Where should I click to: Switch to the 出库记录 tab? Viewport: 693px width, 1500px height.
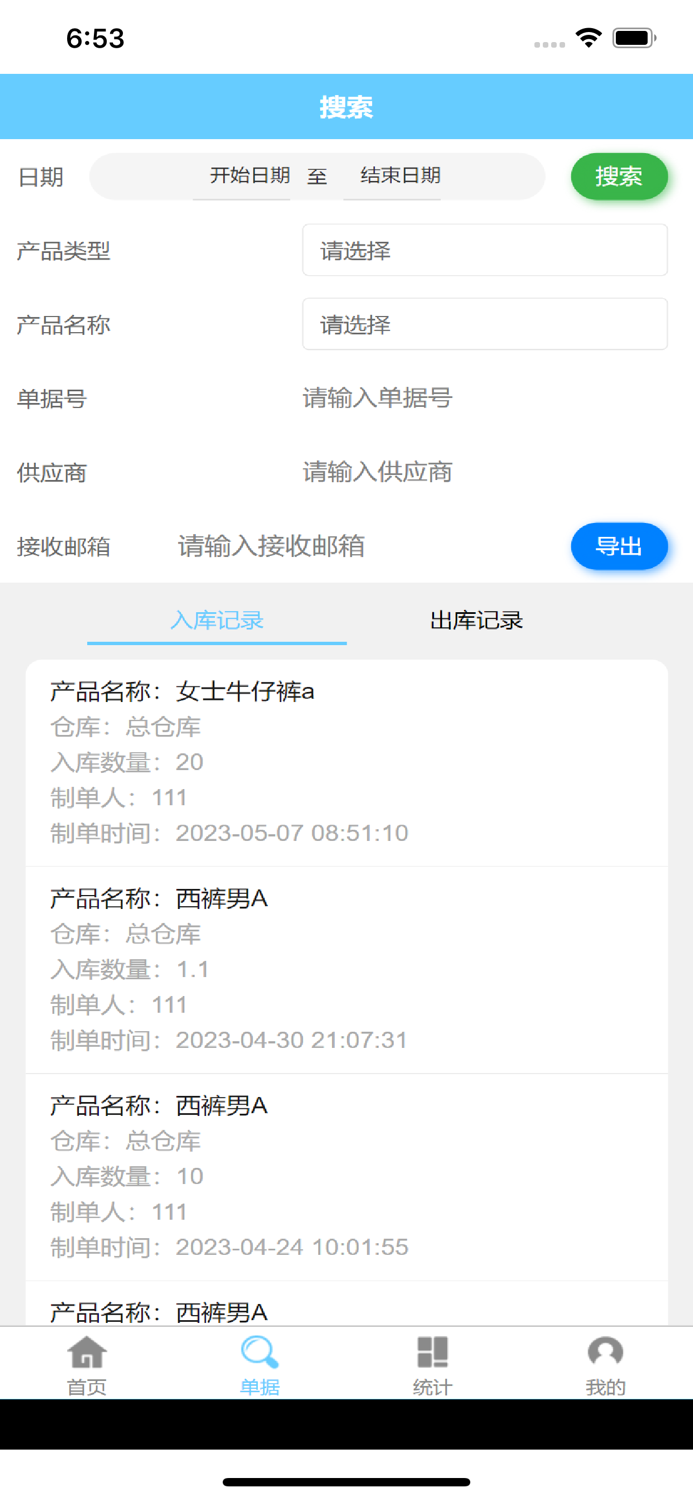[476, 620]
